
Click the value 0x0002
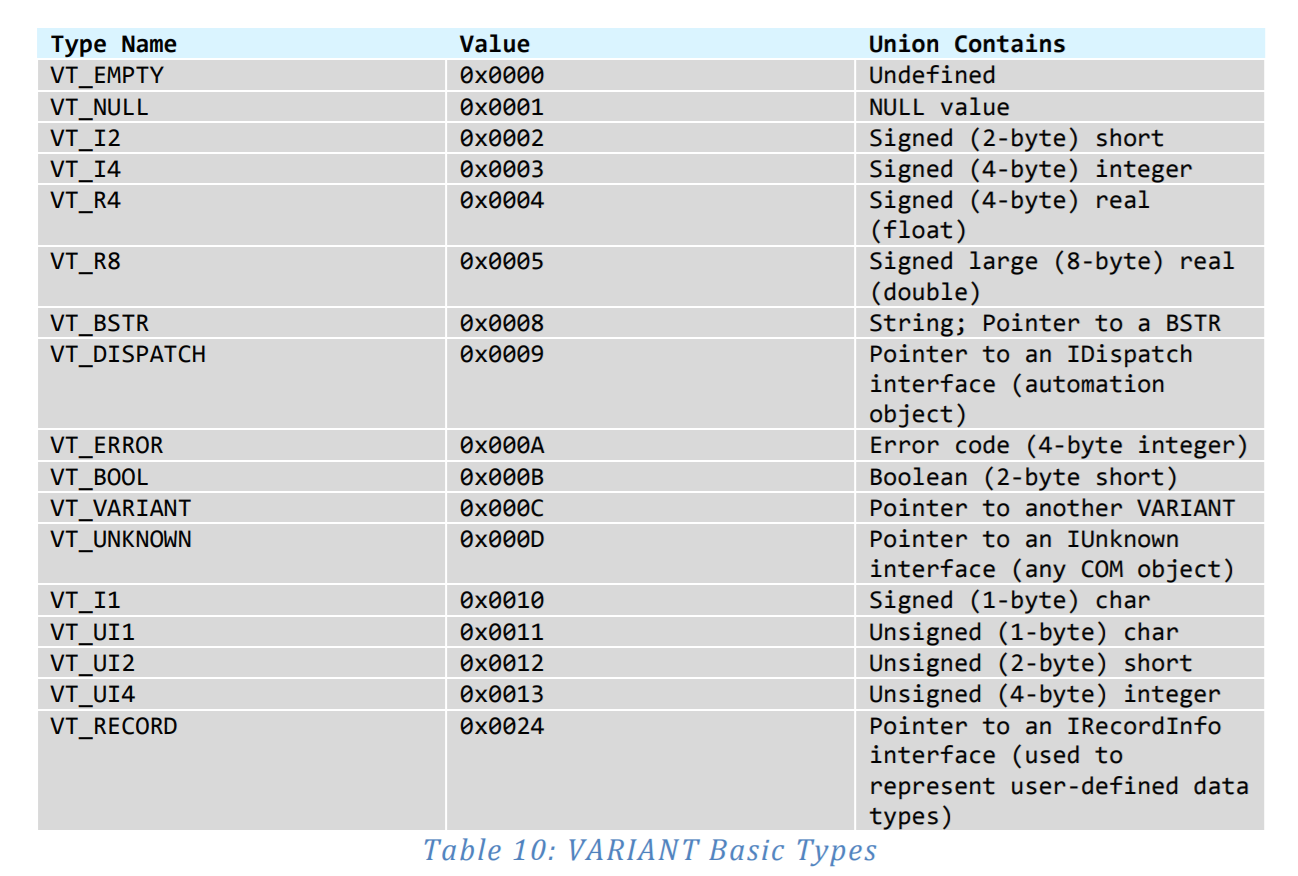click(502, 138)
